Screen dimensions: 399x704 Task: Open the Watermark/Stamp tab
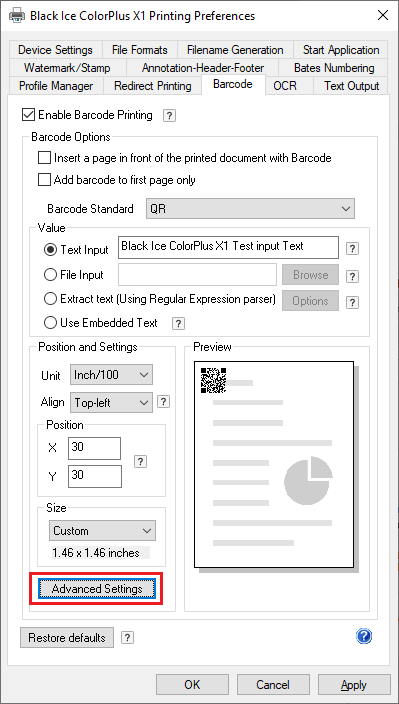(x=67, y=68)
